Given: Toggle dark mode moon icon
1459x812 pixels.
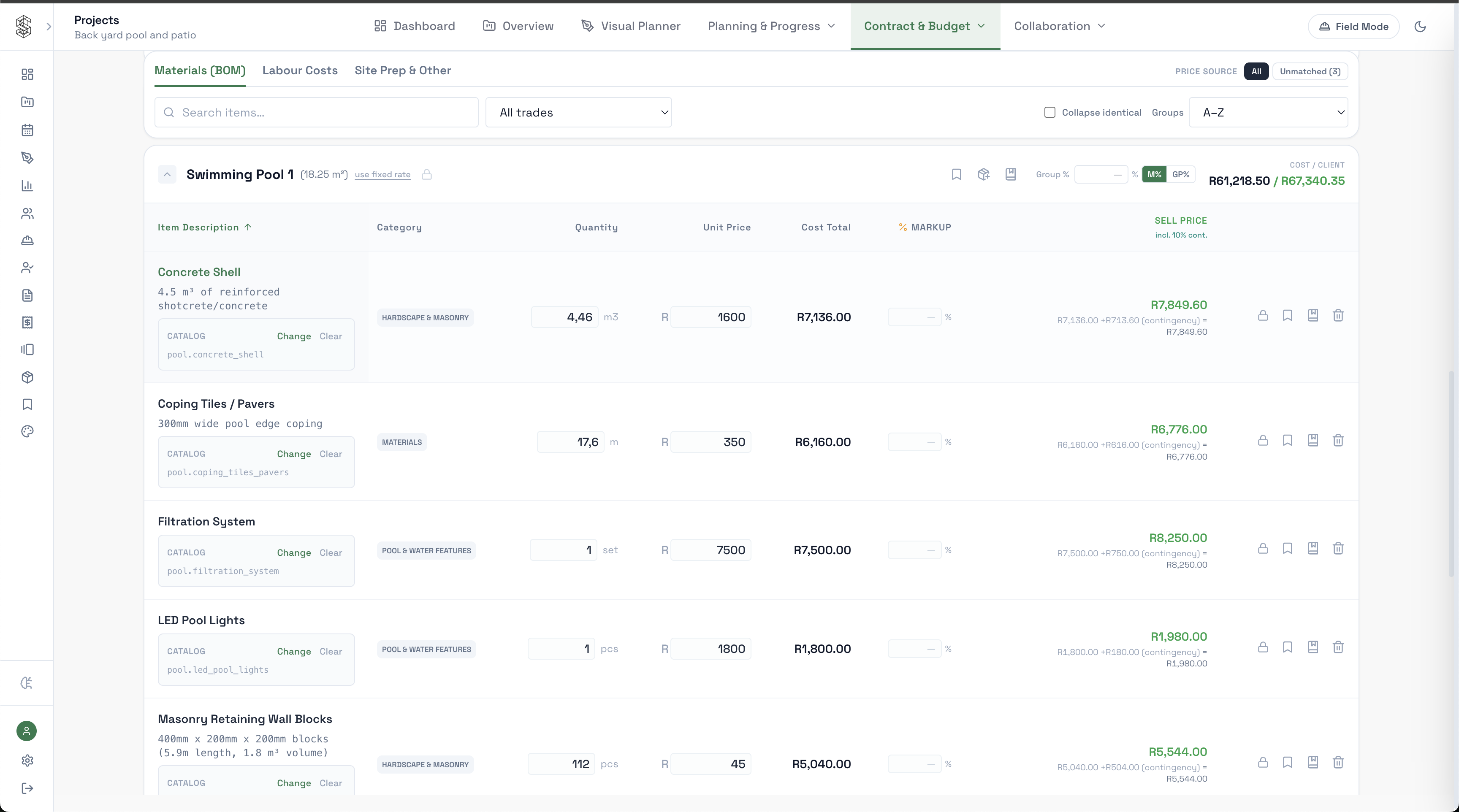Looking at the screenshot, I should (x=1420, y=27).
